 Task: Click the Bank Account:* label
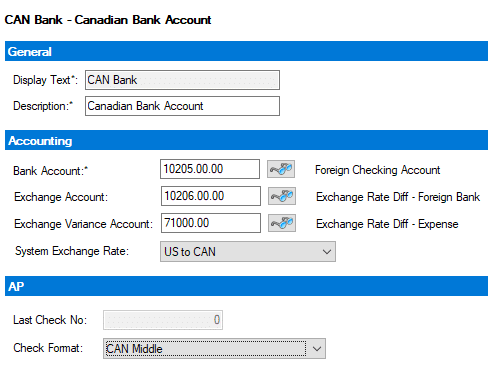click(x=50, y=171)
